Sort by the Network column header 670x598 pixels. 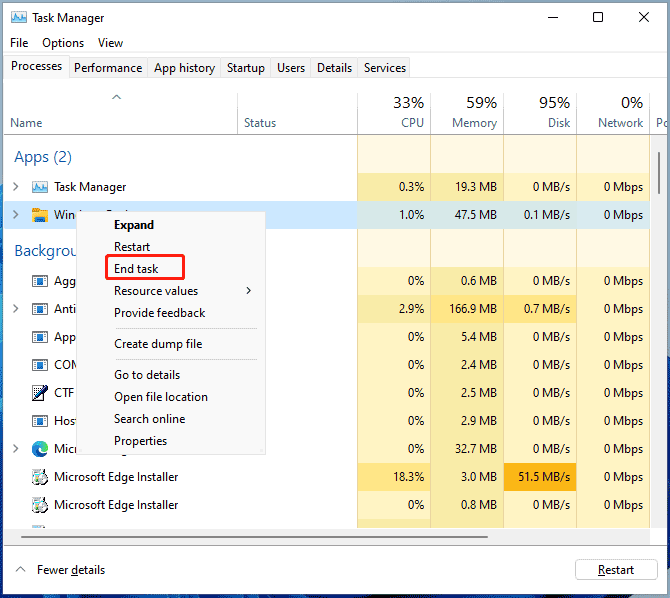coord(613,113)
